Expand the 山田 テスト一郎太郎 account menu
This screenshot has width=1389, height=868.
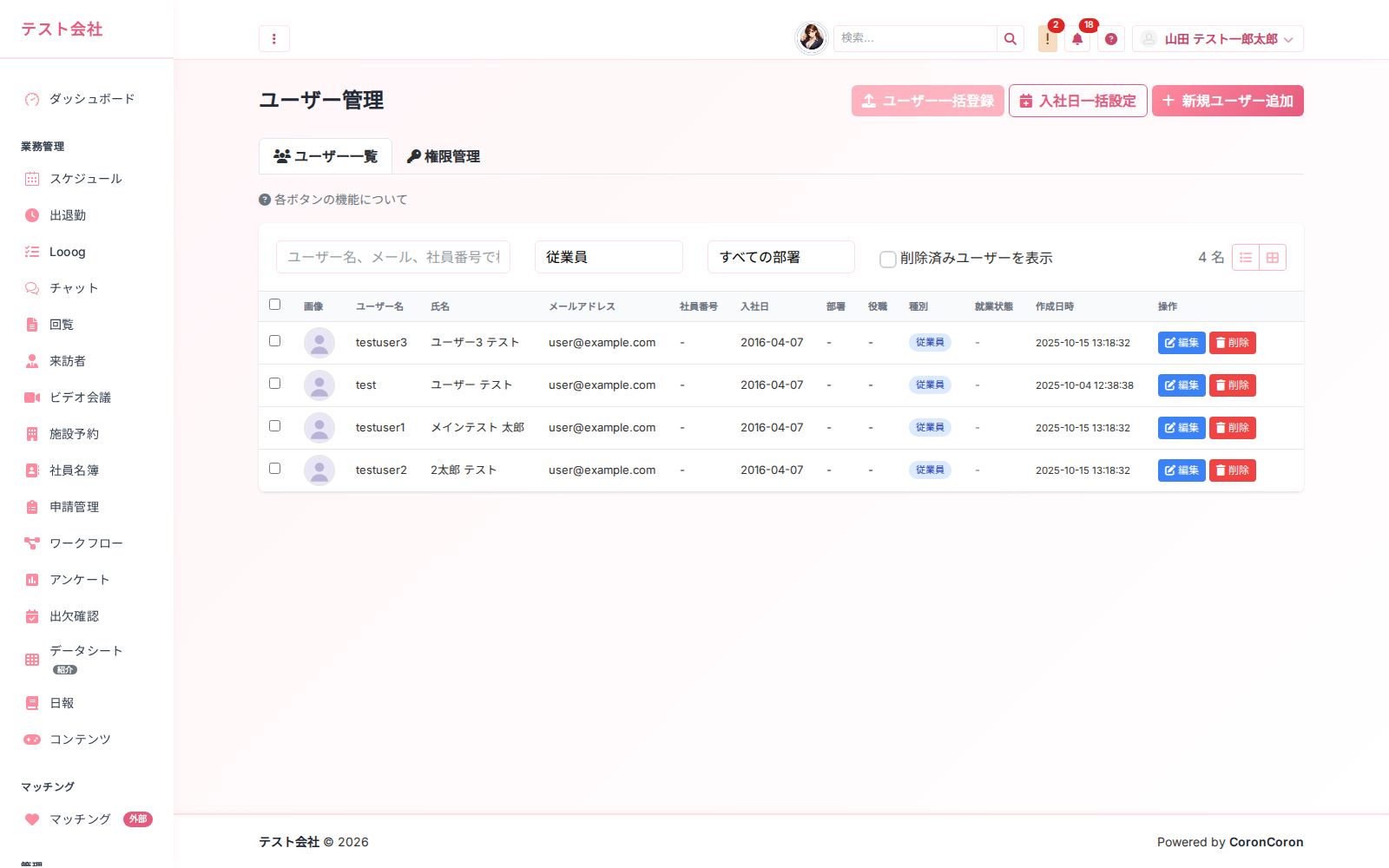(1218, 38)
